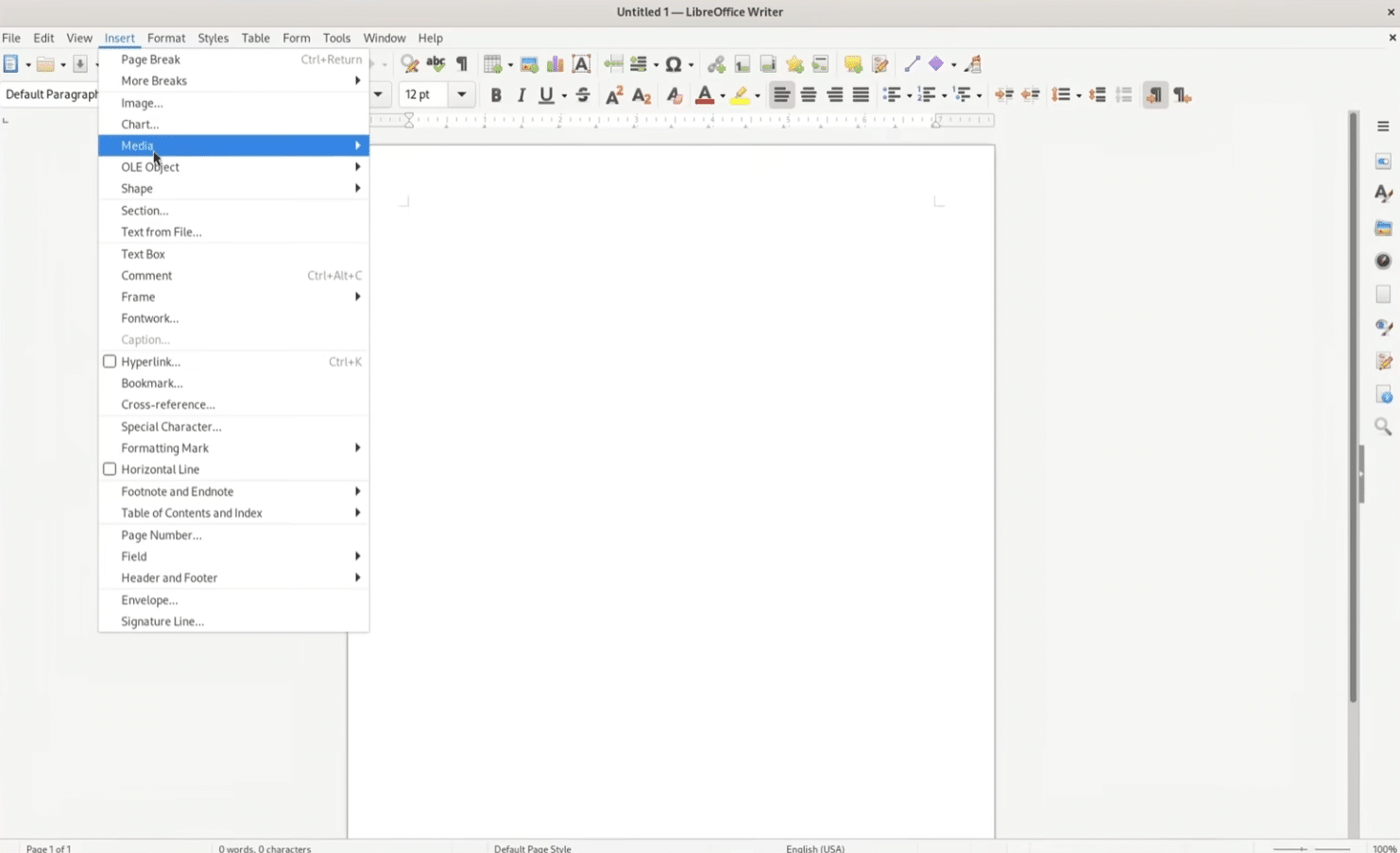Click the Insert Endnote toolbar icon
The width and height of the screenshot is (1400, 853).
coord(768,64)
